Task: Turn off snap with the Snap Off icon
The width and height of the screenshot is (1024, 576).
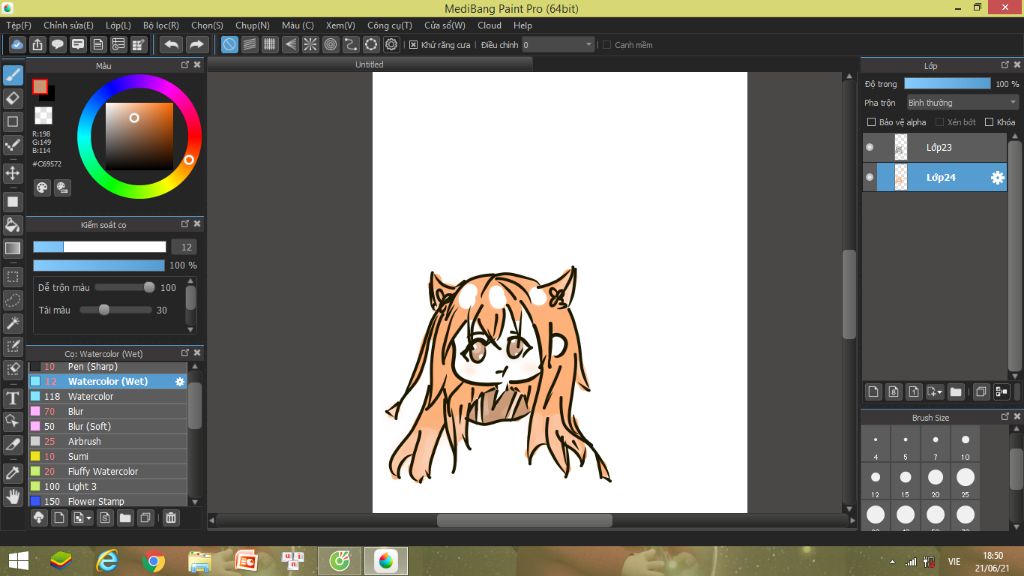Action: click(229, 44)
